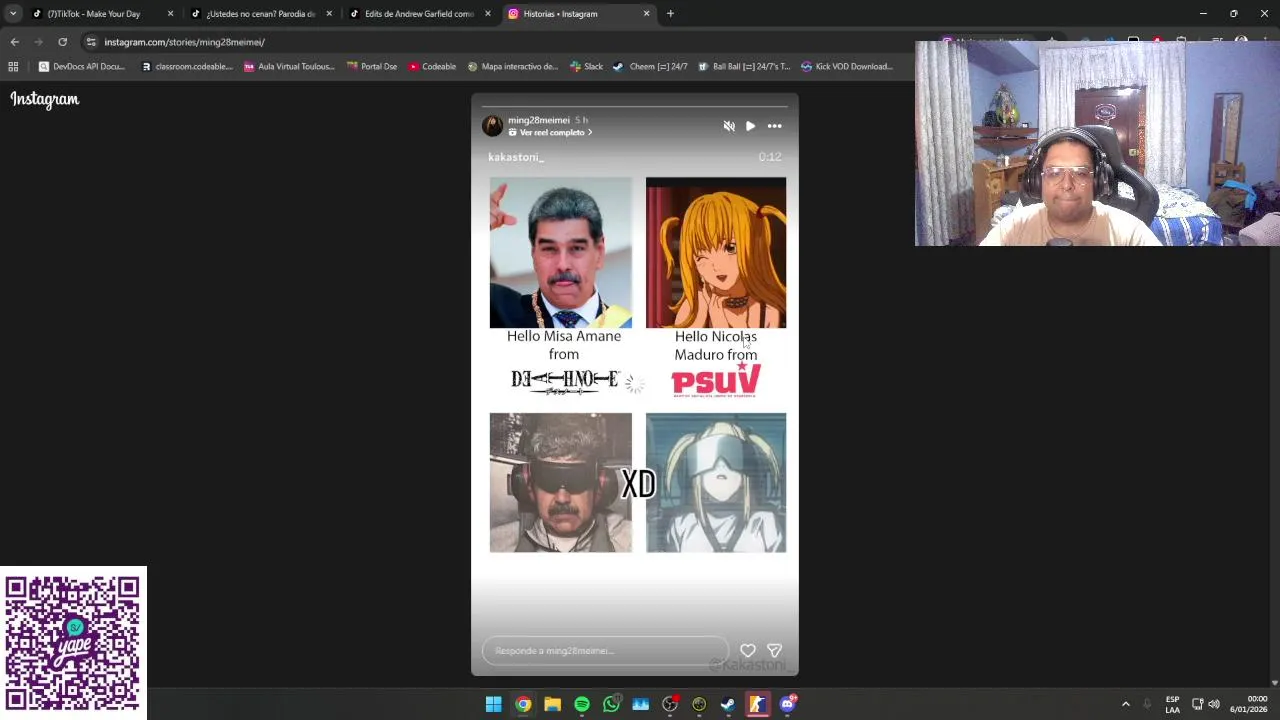
Task: Open taskbar volume control
Action: click(1214, 704)
